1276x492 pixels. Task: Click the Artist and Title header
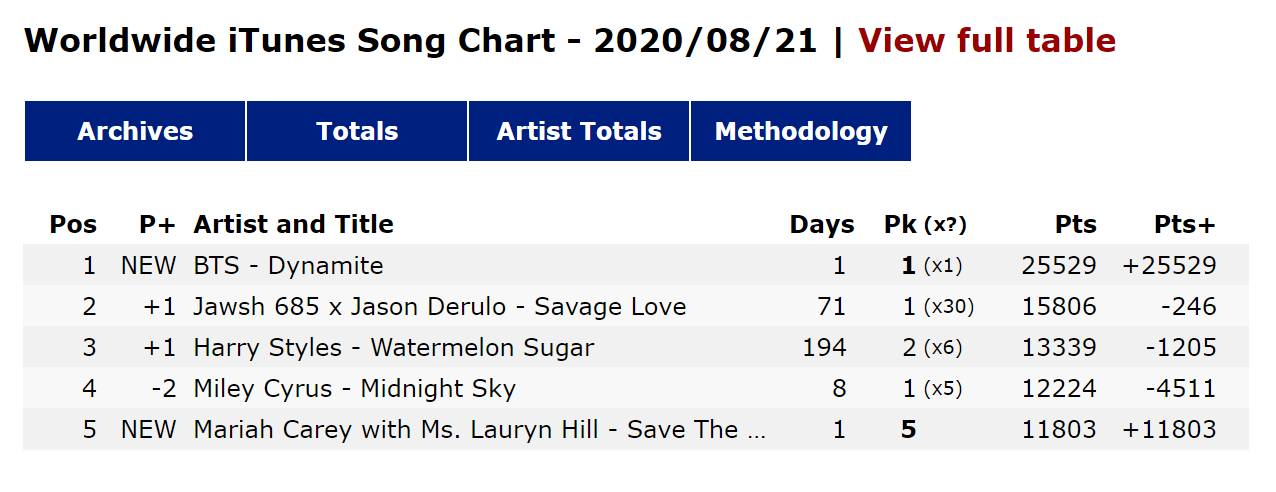coord(293,225)
